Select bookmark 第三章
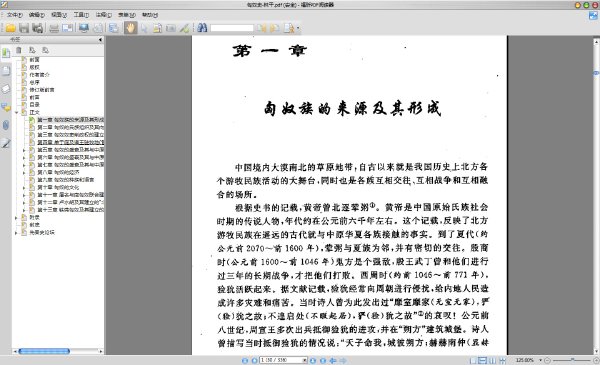Viewport: 600px width, 365px height. tap(70, 135)
